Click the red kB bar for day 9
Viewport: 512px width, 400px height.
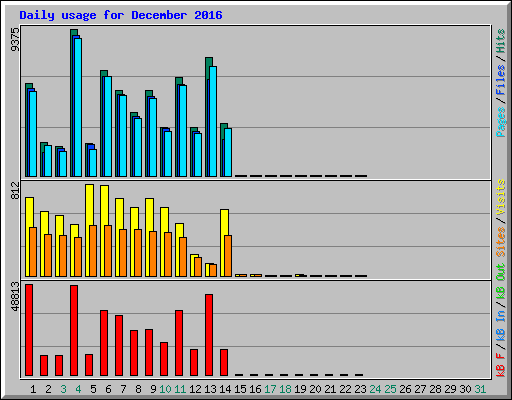(149, 353)
